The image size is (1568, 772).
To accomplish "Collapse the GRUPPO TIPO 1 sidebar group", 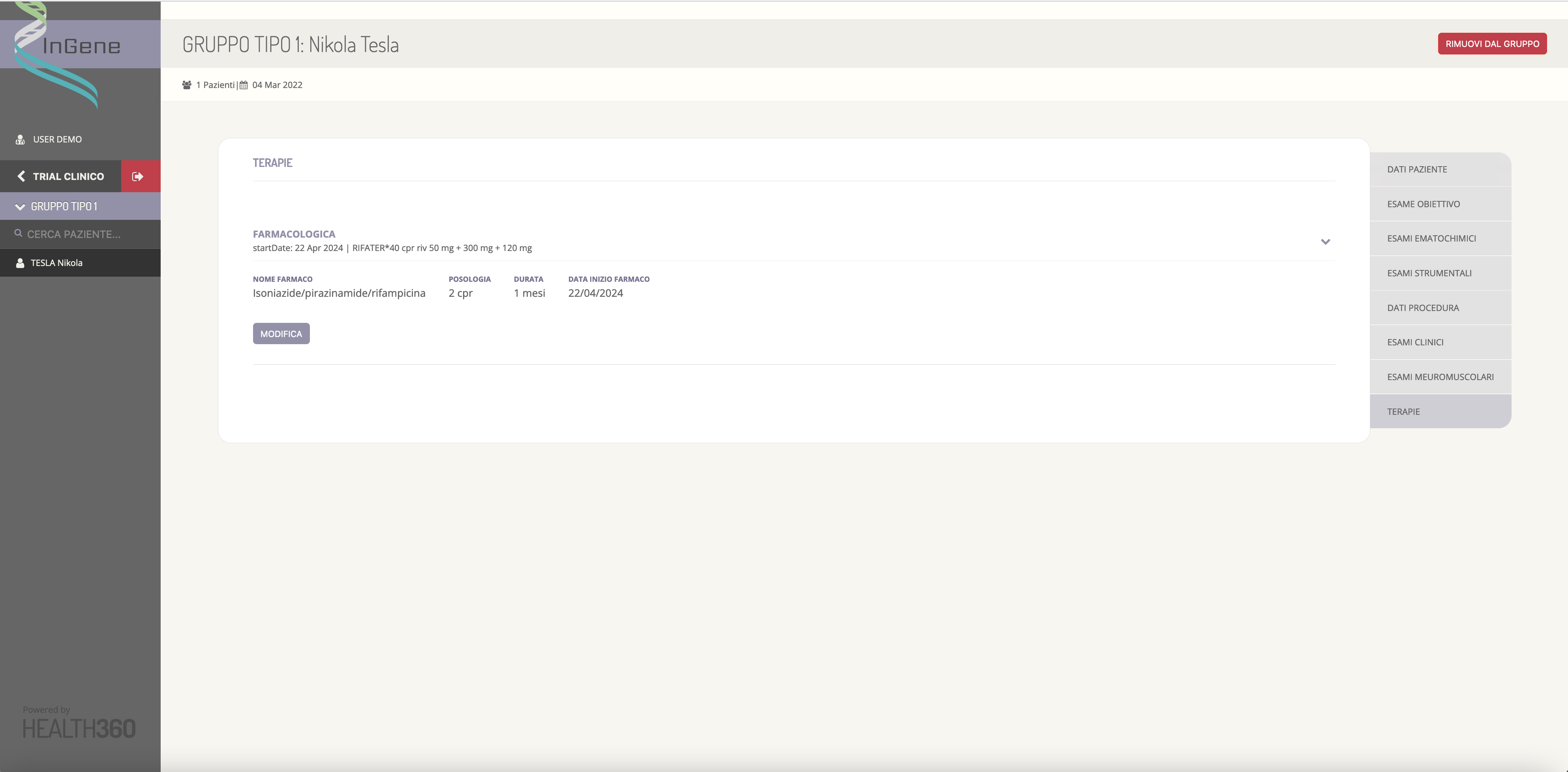I will click(81, 206).
